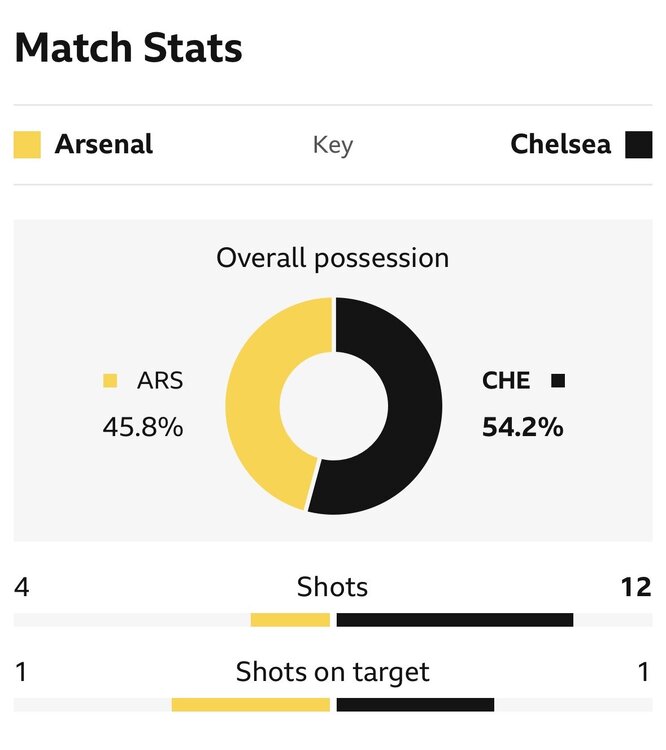Click the Arsenal team name
The height and width of the screenshot is (750, 666).
coord(104,144)
